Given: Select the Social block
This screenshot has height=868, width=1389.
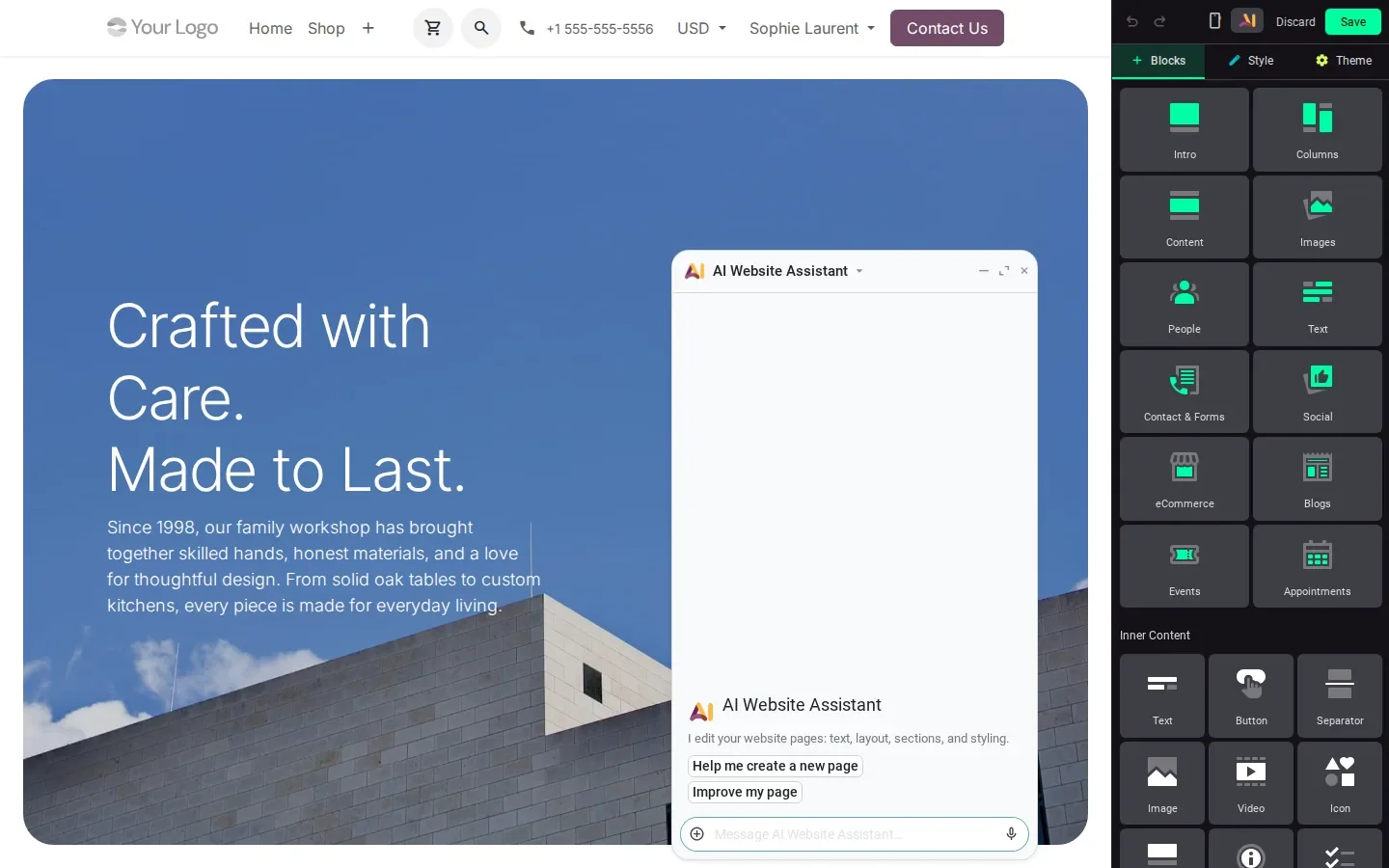Looking at the screenshot, I should 1318,392.
